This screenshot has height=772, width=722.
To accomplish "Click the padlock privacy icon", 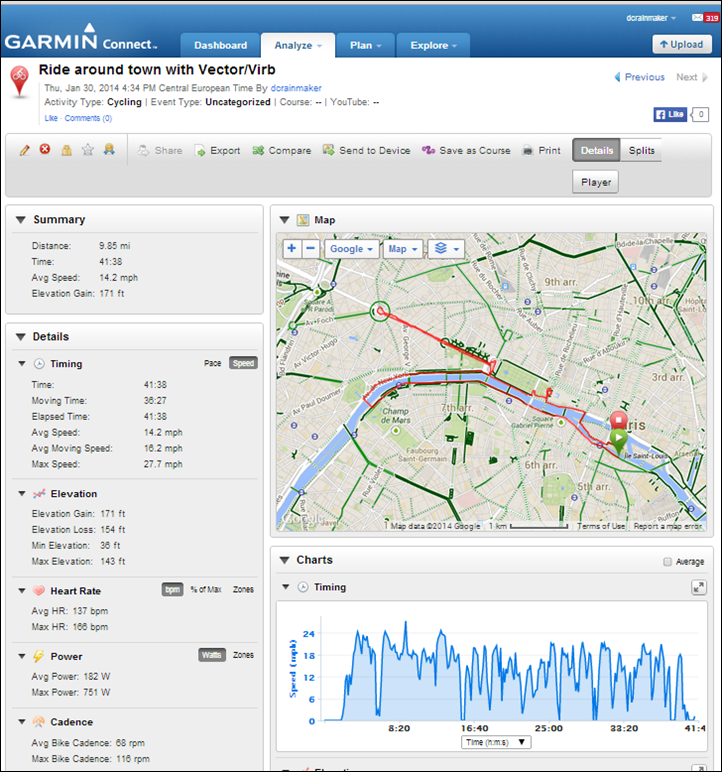I will [x=66, y=150].
